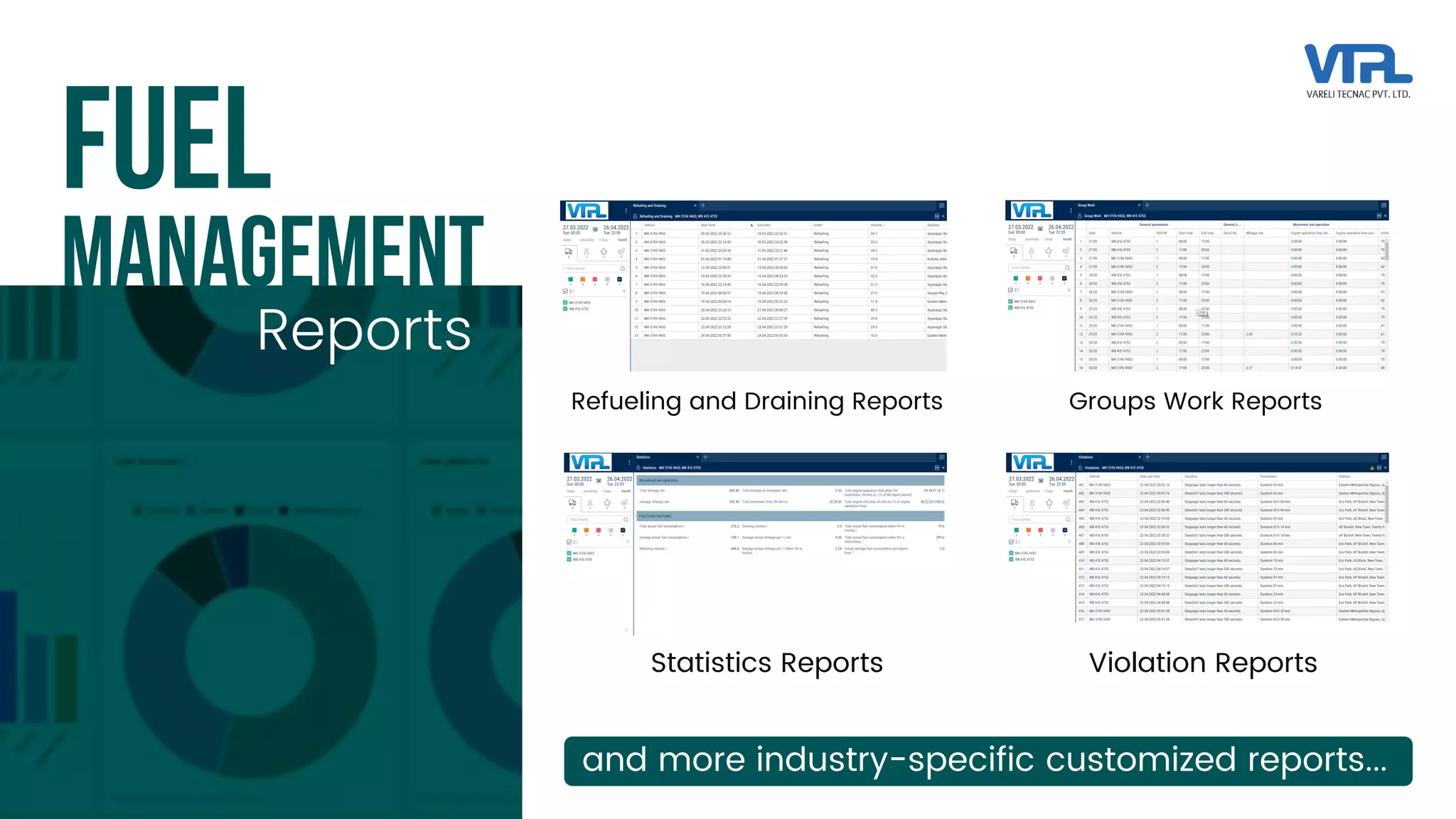This screenshot has height=819, width=1456.
Task: Click search magnifier in Refueling panel vehicle field
Action: pyautogui.click(x=623, y=269)
